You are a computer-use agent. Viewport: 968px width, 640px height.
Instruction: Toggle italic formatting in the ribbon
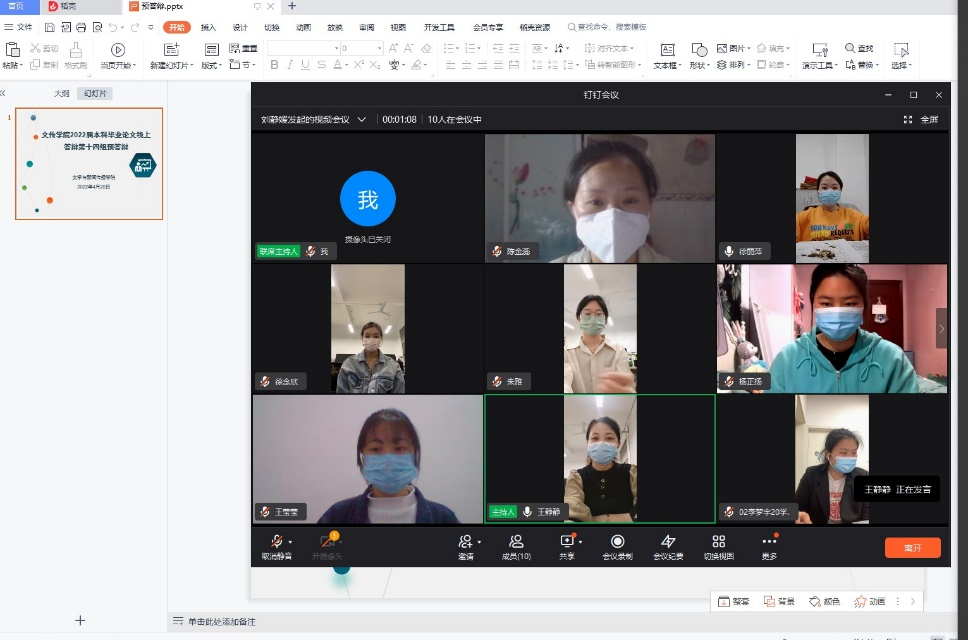click(x=290, y=65)
